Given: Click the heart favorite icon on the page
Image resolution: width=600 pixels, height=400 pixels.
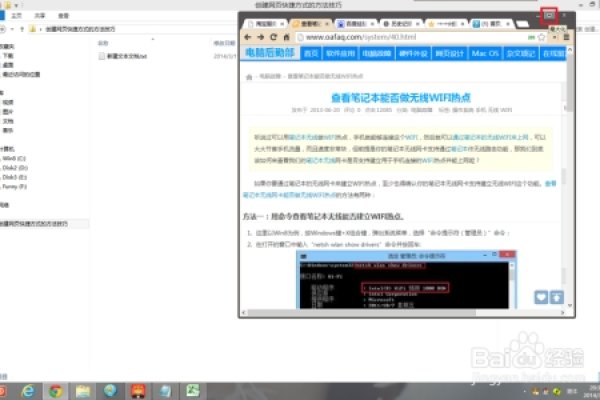Looking at the screenshot, I should (x=541, y=297).
